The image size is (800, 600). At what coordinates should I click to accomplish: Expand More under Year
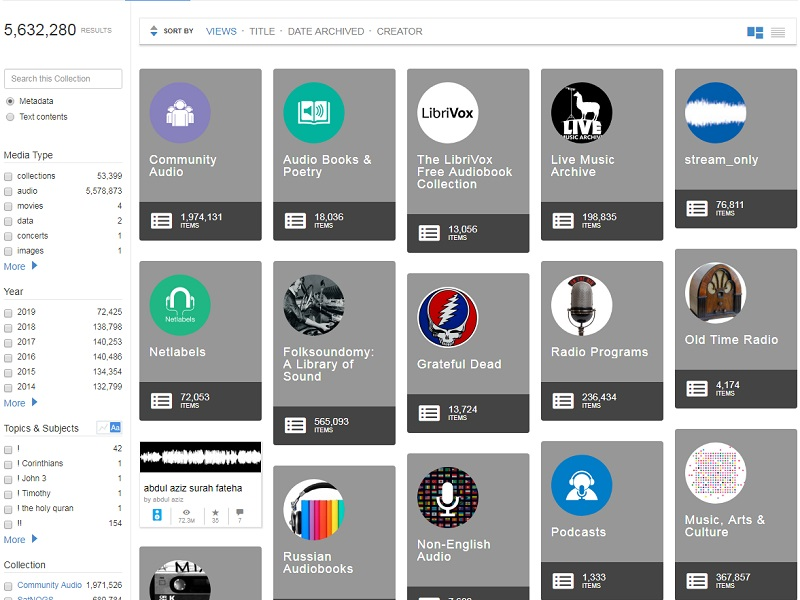20,403
